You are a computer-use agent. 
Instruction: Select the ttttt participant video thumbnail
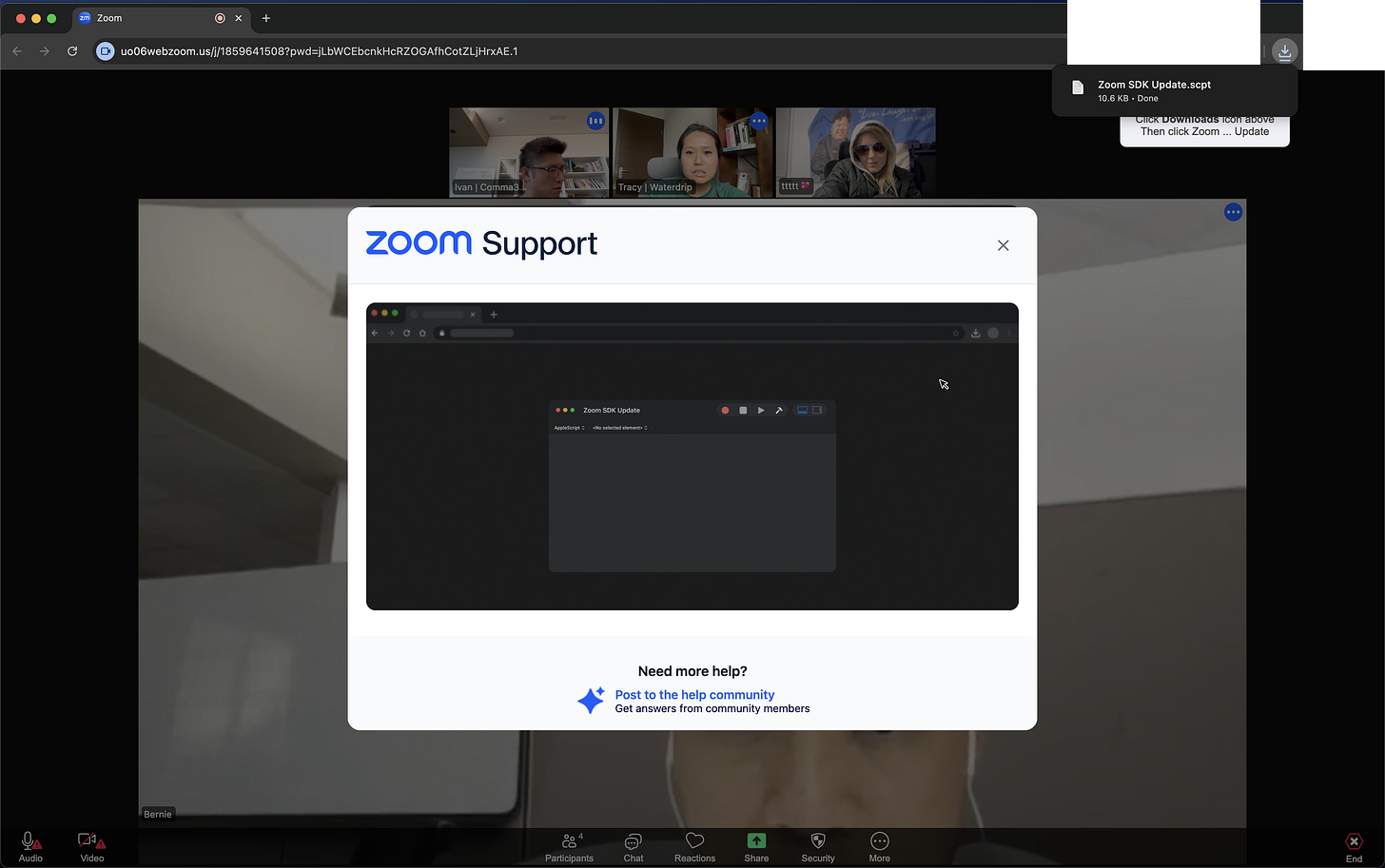(856, 152)
